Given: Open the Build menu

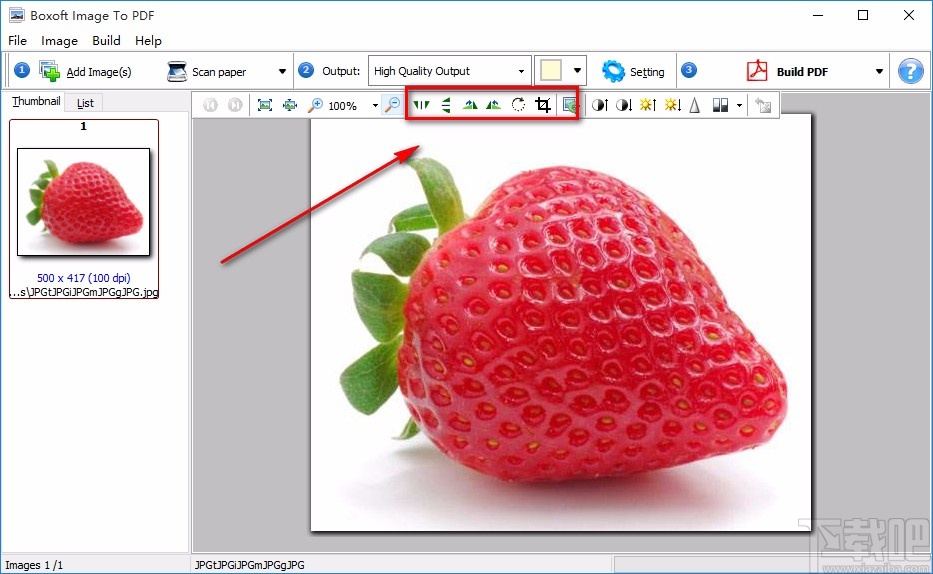Looking at the screenshot, I should pos(107,40).
